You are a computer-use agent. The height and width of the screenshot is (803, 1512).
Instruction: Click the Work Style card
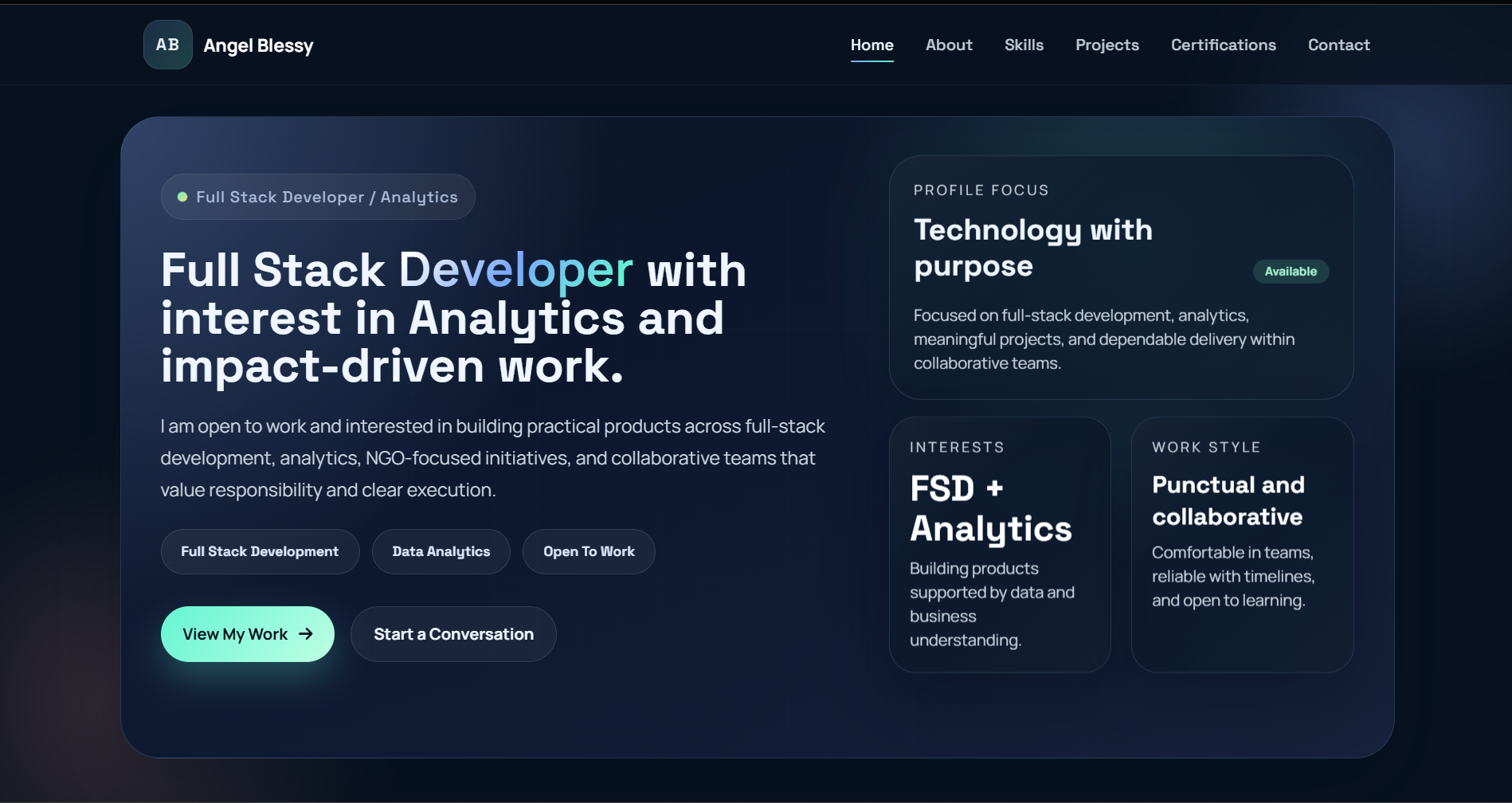(x=1241, y=544)
